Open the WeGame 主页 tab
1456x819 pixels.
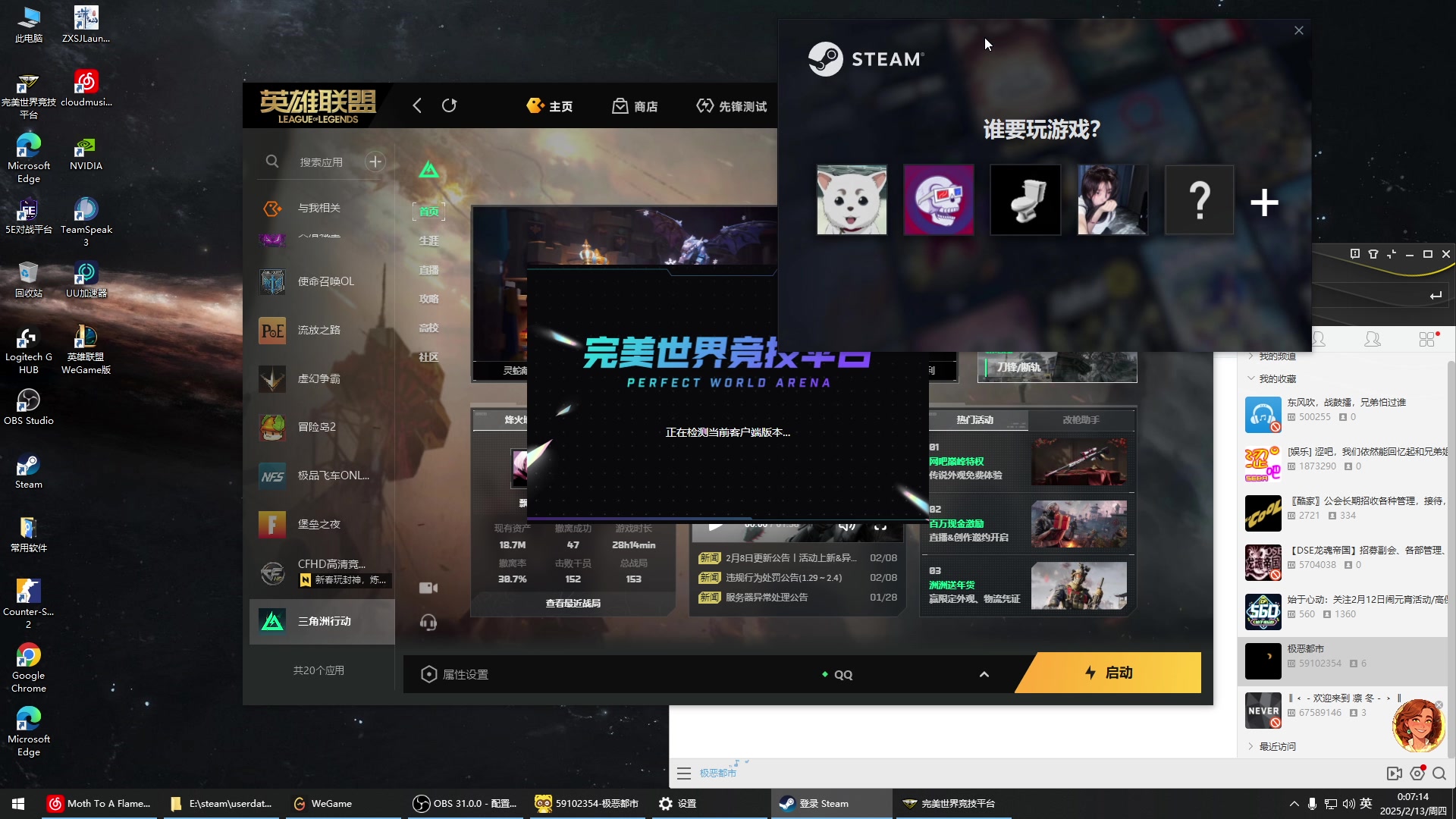550,106
